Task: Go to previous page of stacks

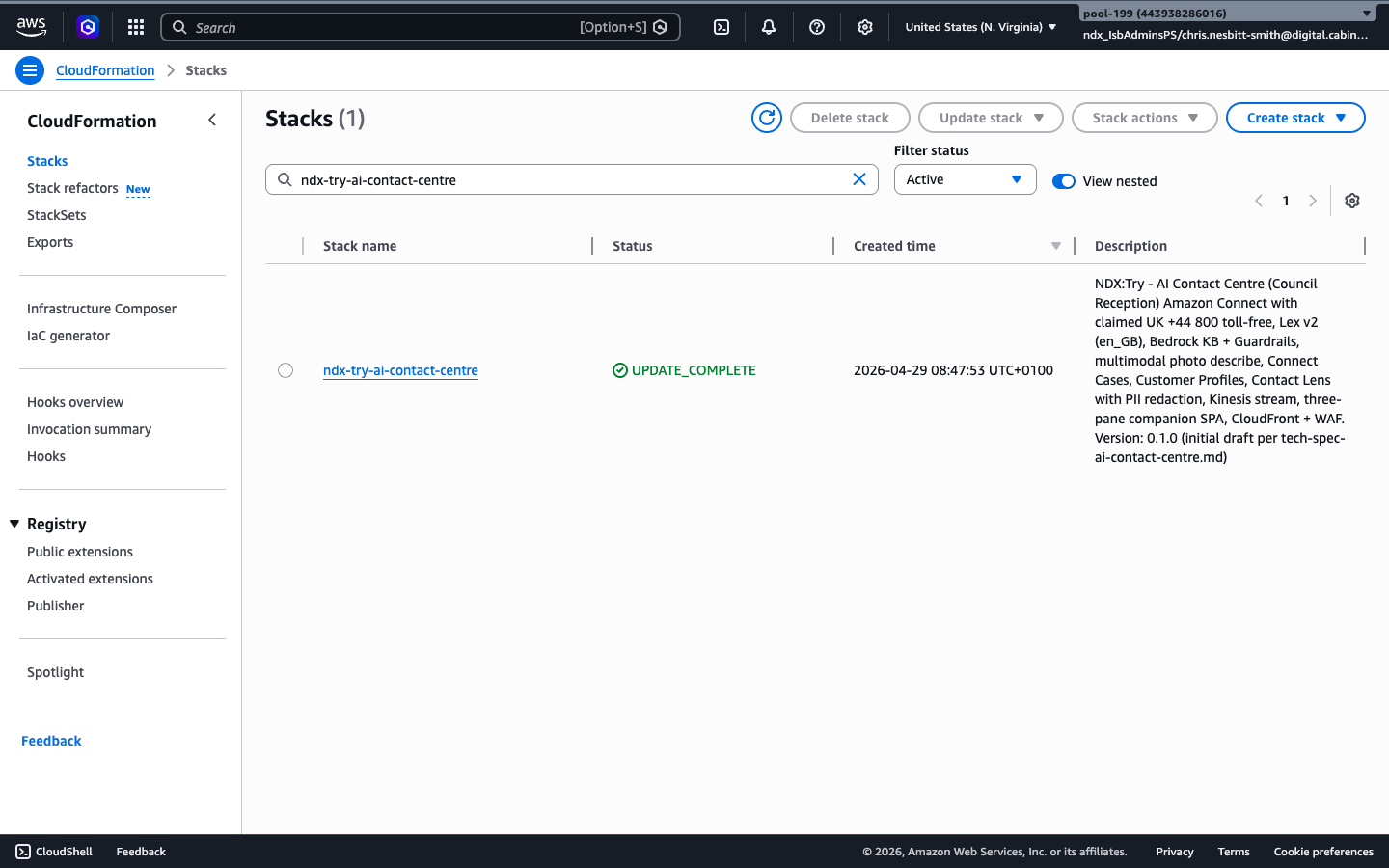Action: coord(1259,201)
